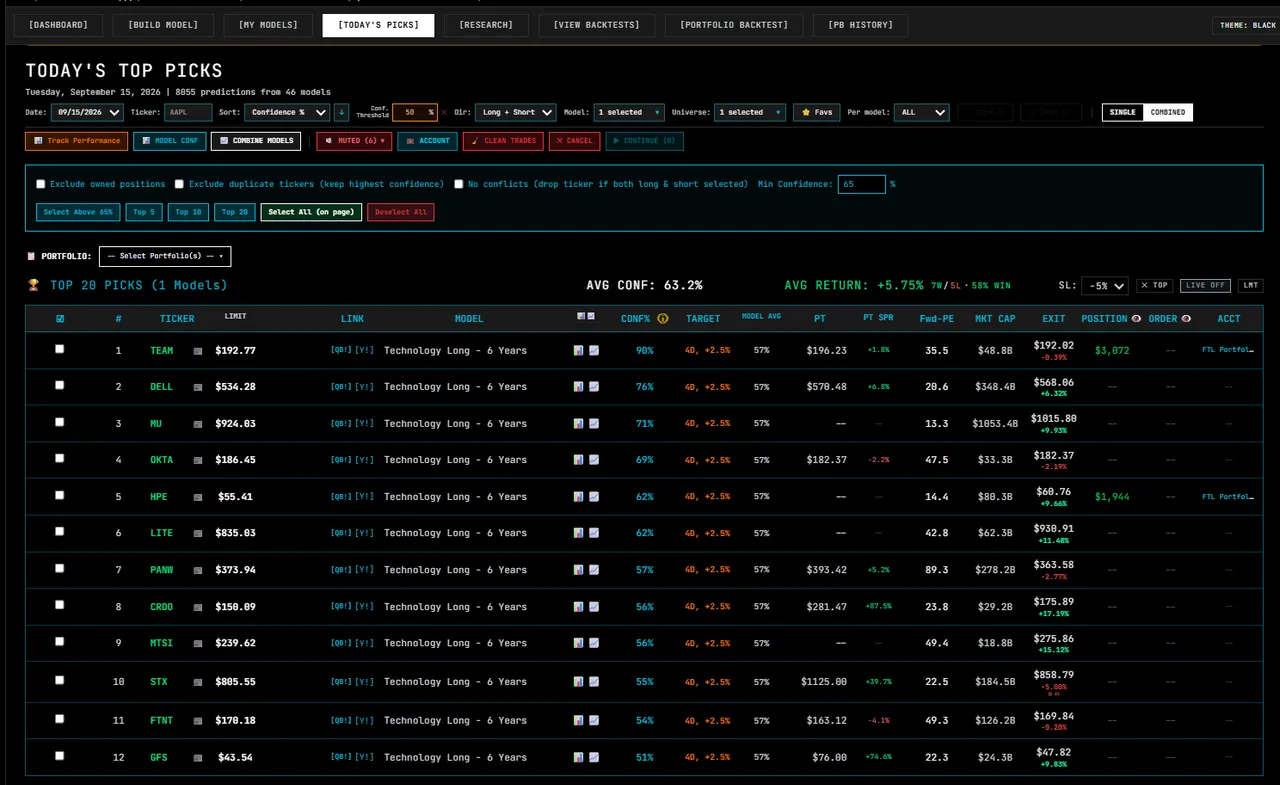Click the small card icon beside HPE ticker
Image resolution: width=1280 pixels, height=785 pixels.
198,497
